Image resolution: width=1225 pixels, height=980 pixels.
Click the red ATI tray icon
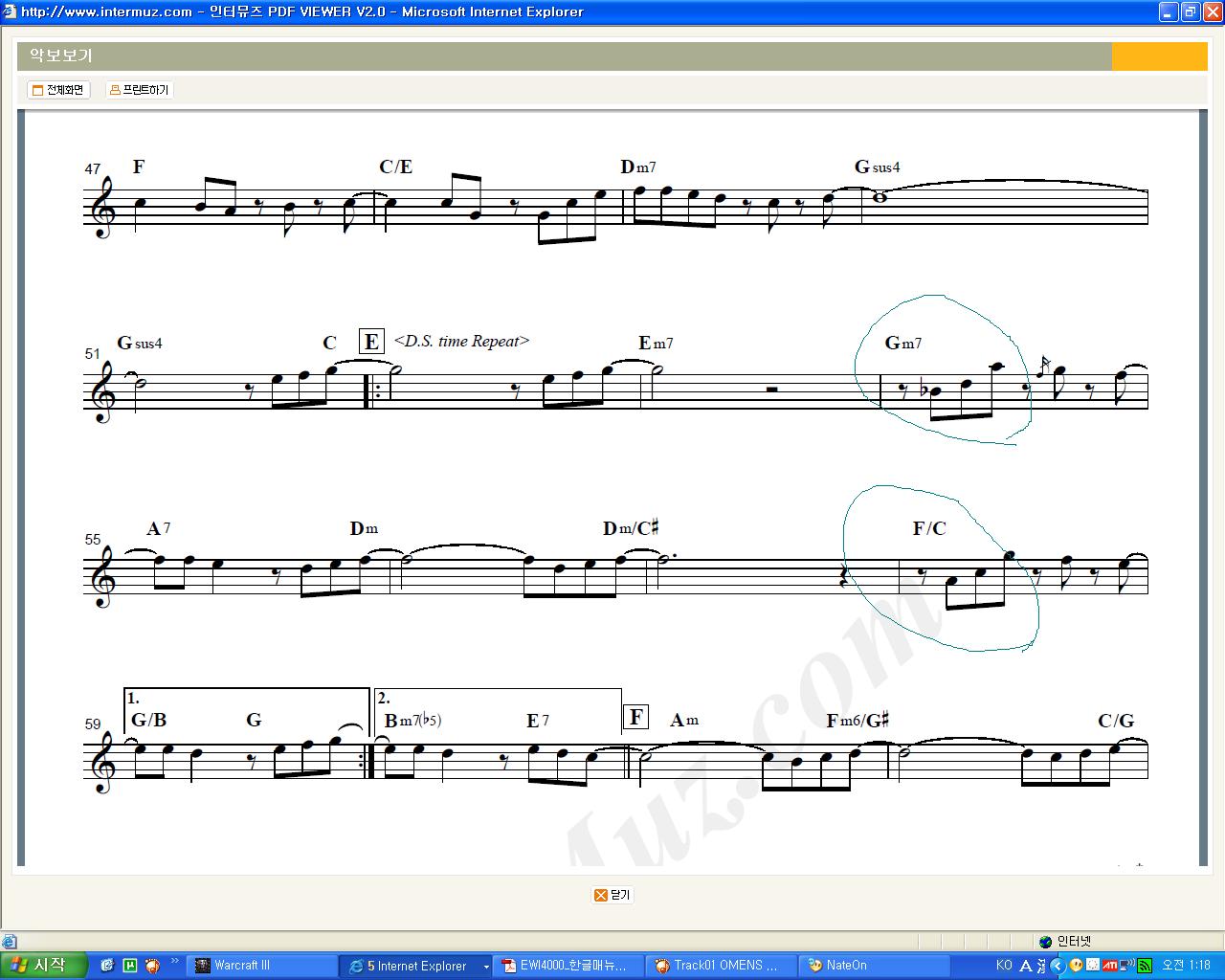1110,966
